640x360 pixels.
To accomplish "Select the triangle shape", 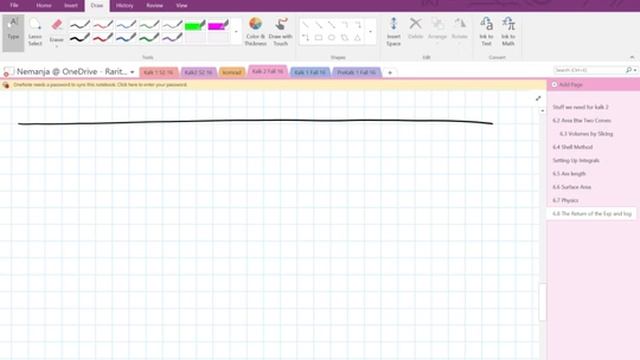I will coord(358,38).
